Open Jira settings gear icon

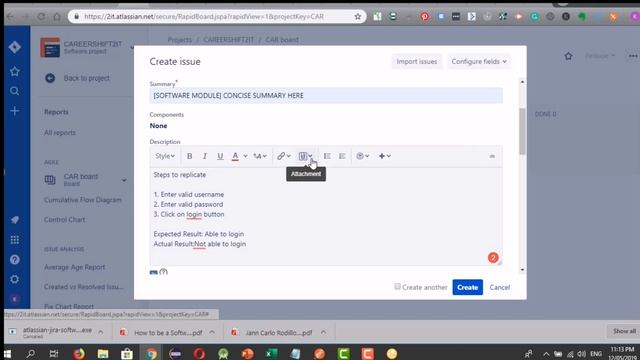pyautogui.click(x=15, y=279)
